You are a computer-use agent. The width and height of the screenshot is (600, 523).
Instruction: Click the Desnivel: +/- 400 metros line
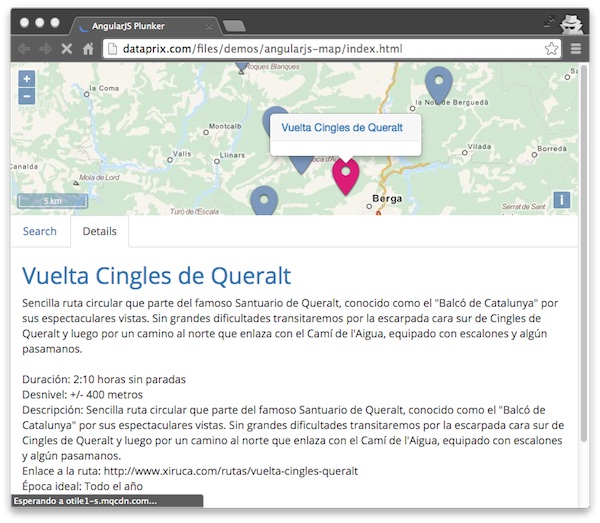82,394
